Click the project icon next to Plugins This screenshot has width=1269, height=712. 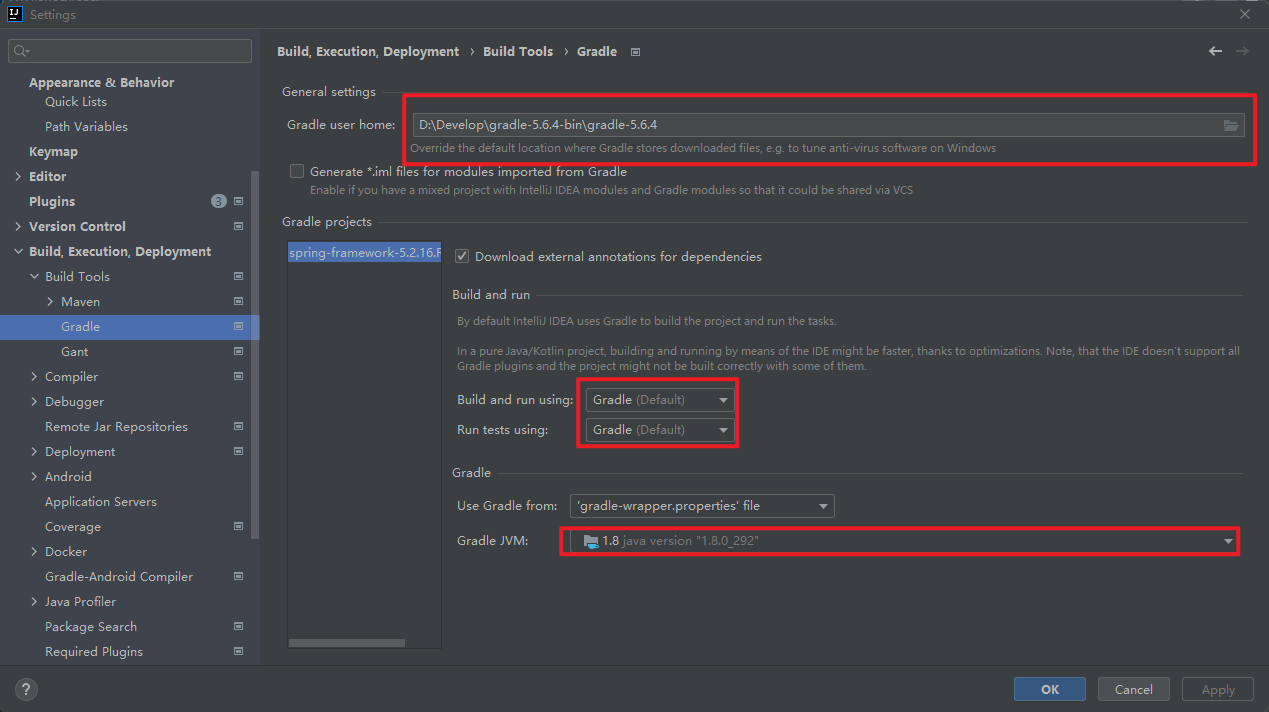point(238,201)
